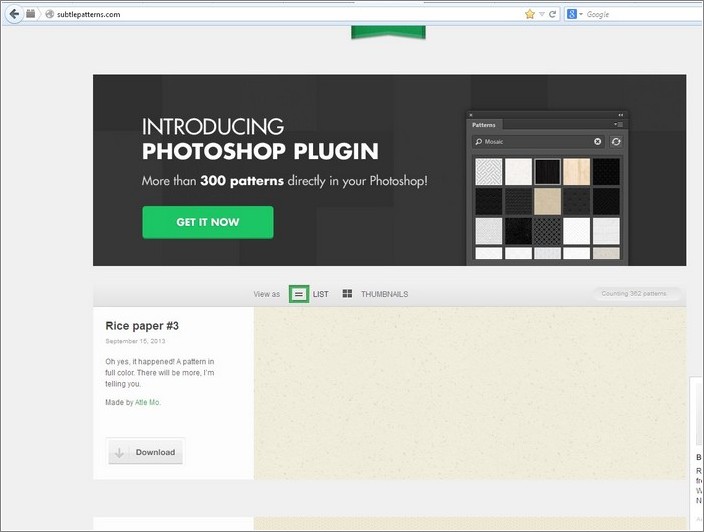Open Google search engine dropdown
This screenshot has height=532, width=704.
click(574, 14)
